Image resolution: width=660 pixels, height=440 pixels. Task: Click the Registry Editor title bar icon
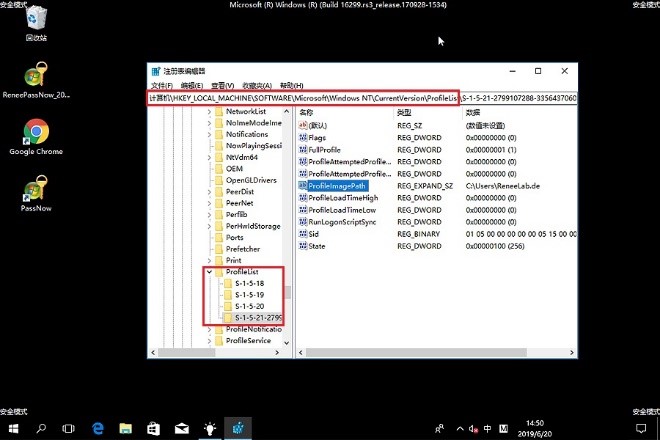[x=156, y=71]
